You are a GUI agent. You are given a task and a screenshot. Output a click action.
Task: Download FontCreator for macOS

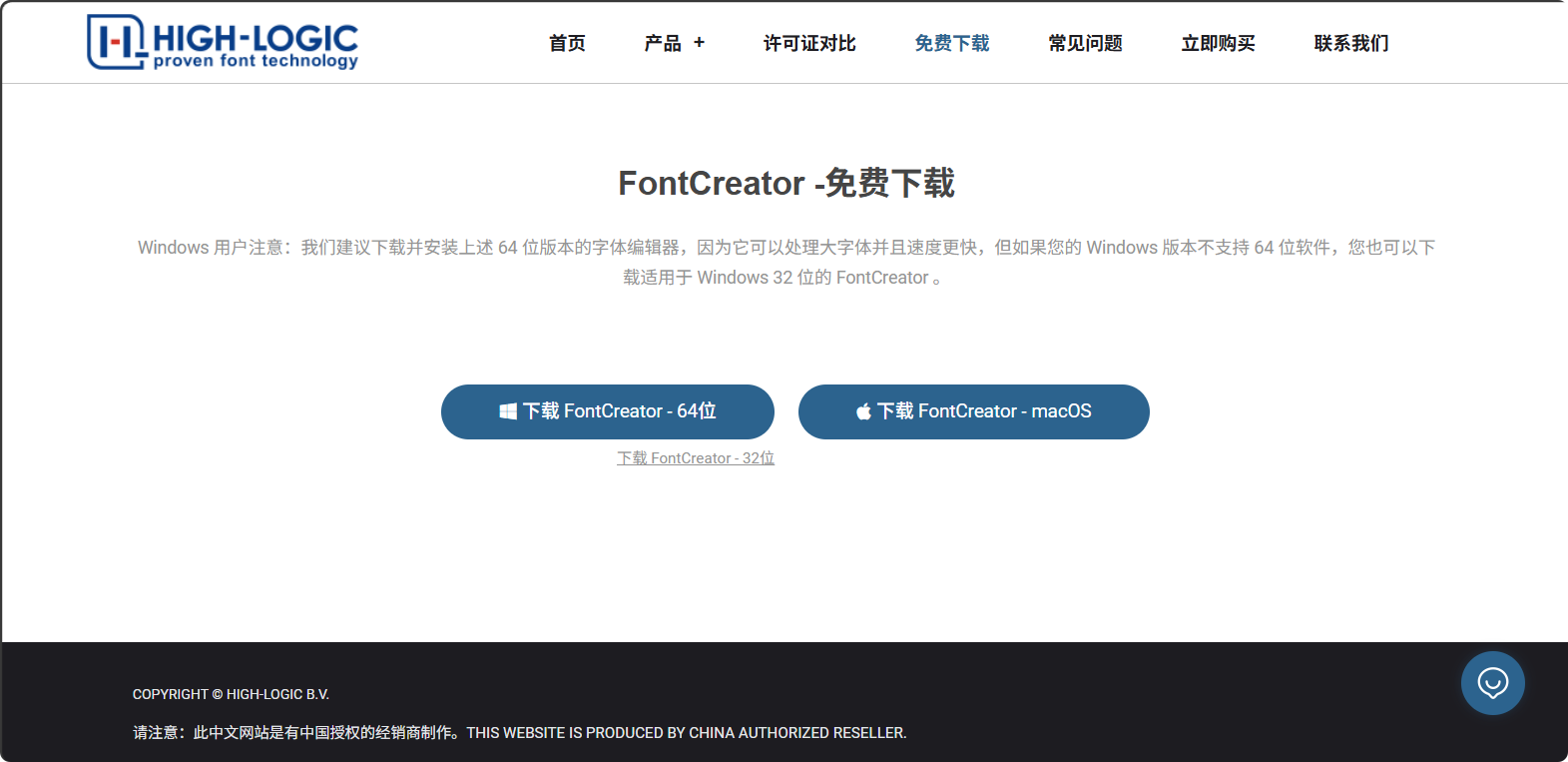pyautogui.click(x=974, y=411)
